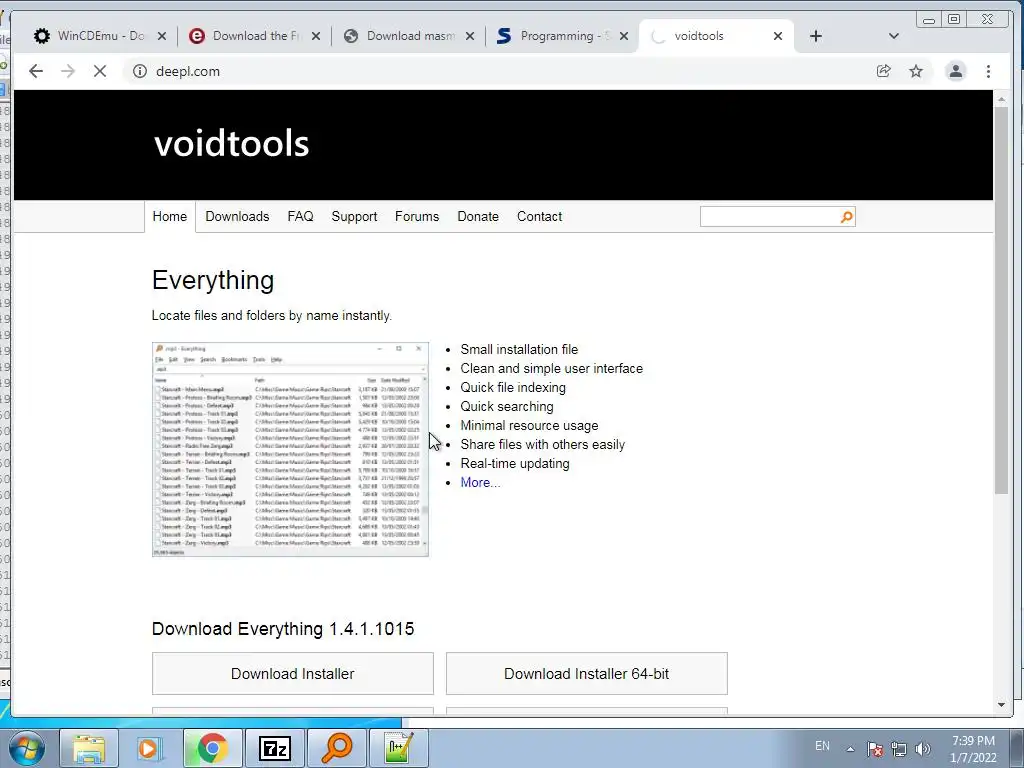Click the volume speaker tray icon
This screenshot has height=768, width=1024.
(x=922, y=749)
